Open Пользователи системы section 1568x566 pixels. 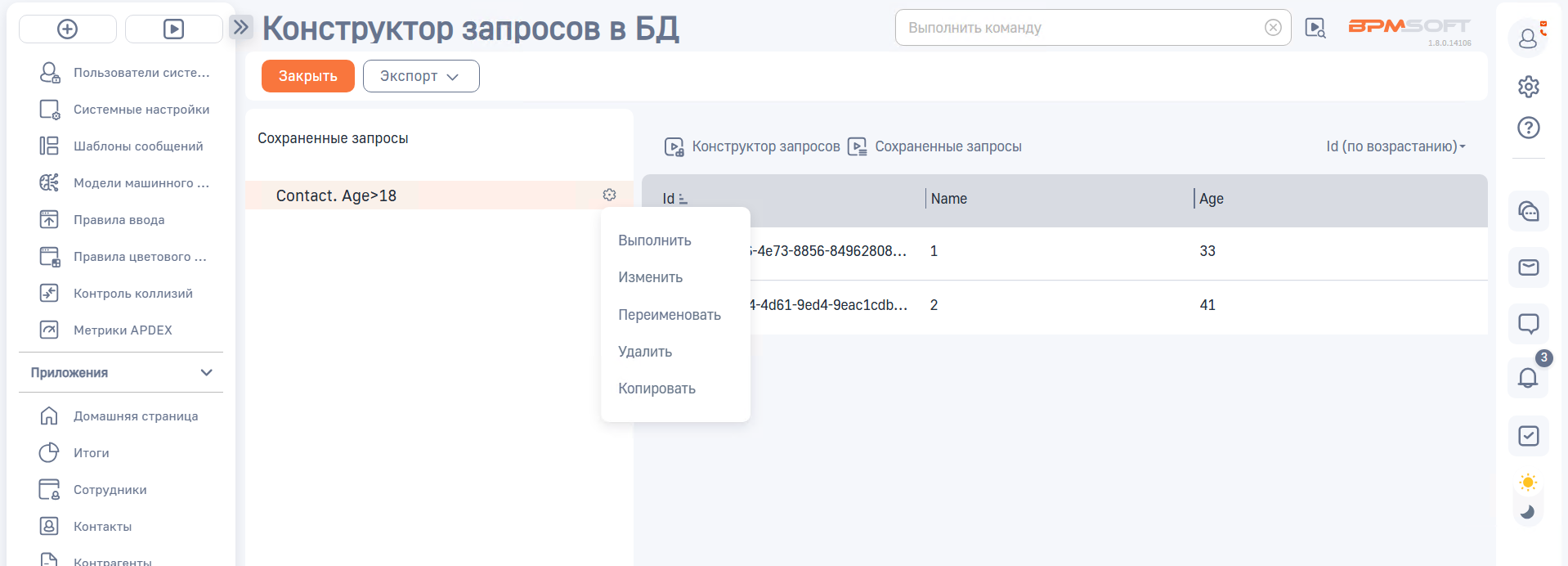(124, 73)
